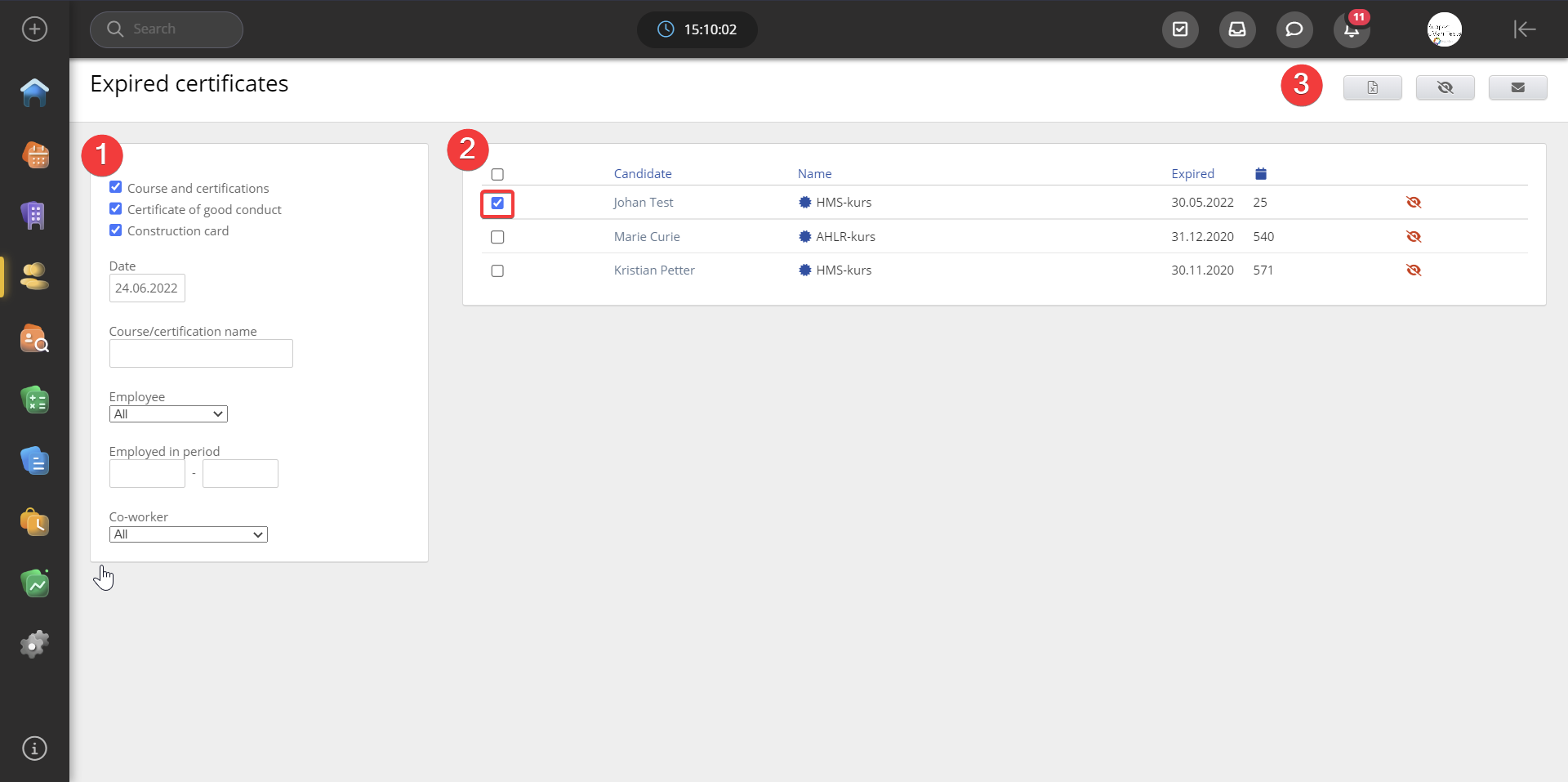Select the Kristian Petter row checkbox

click(497, 271)
